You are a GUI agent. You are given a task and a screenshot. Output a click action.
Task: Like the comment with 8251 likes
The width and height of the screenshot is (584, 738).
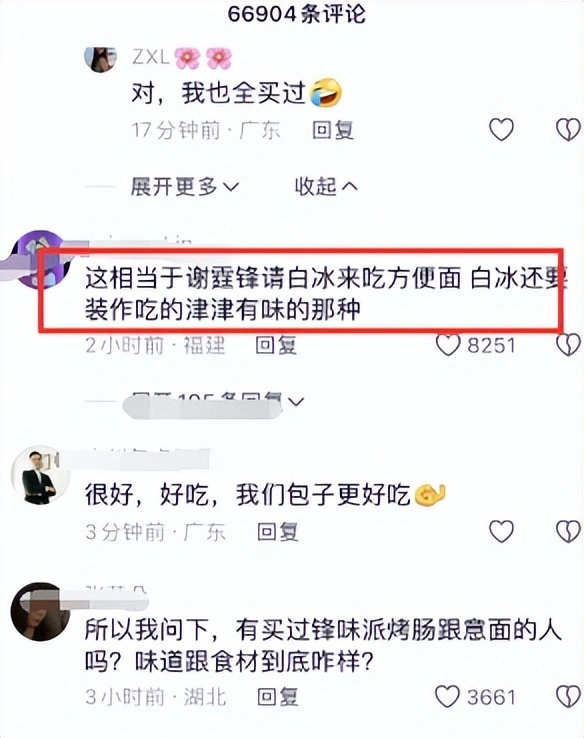(448, 345)
